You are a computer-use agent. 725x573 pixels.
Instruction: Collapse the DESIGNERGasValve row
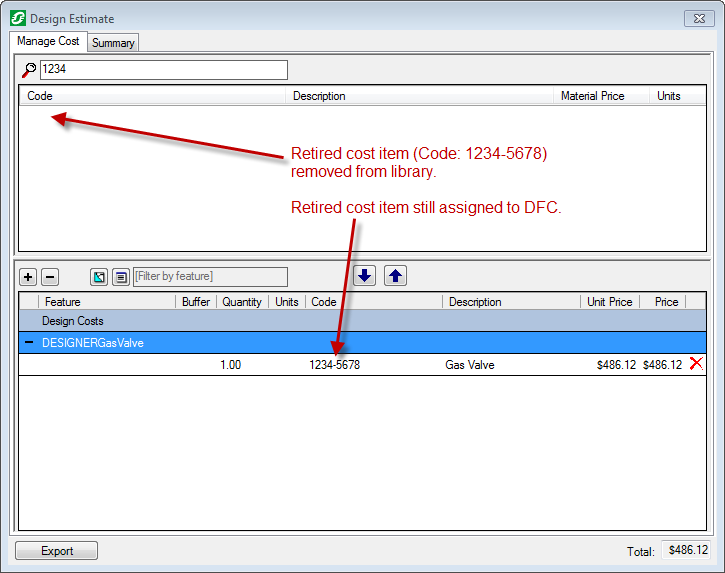[30, 342]
